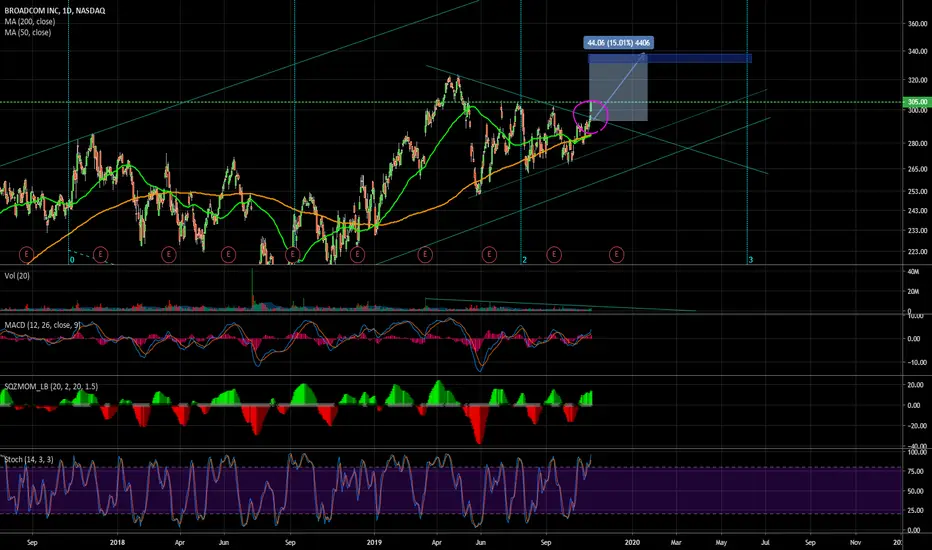Click the 2020 label on time axis
The image size is (932, 550).
(x=632, y=542)
